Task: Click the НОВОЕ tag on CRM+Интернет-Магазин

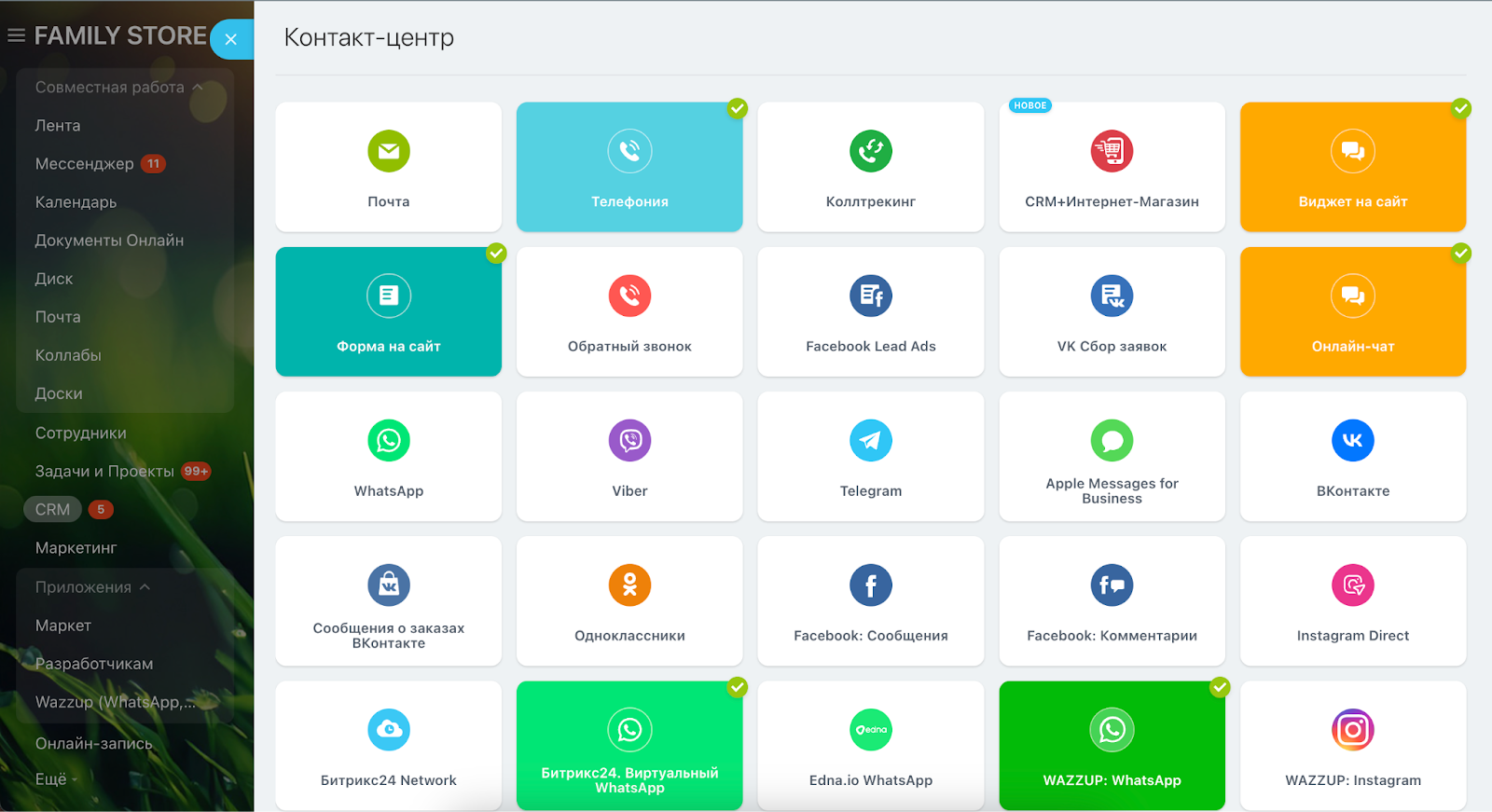Action: (1030, 105)
